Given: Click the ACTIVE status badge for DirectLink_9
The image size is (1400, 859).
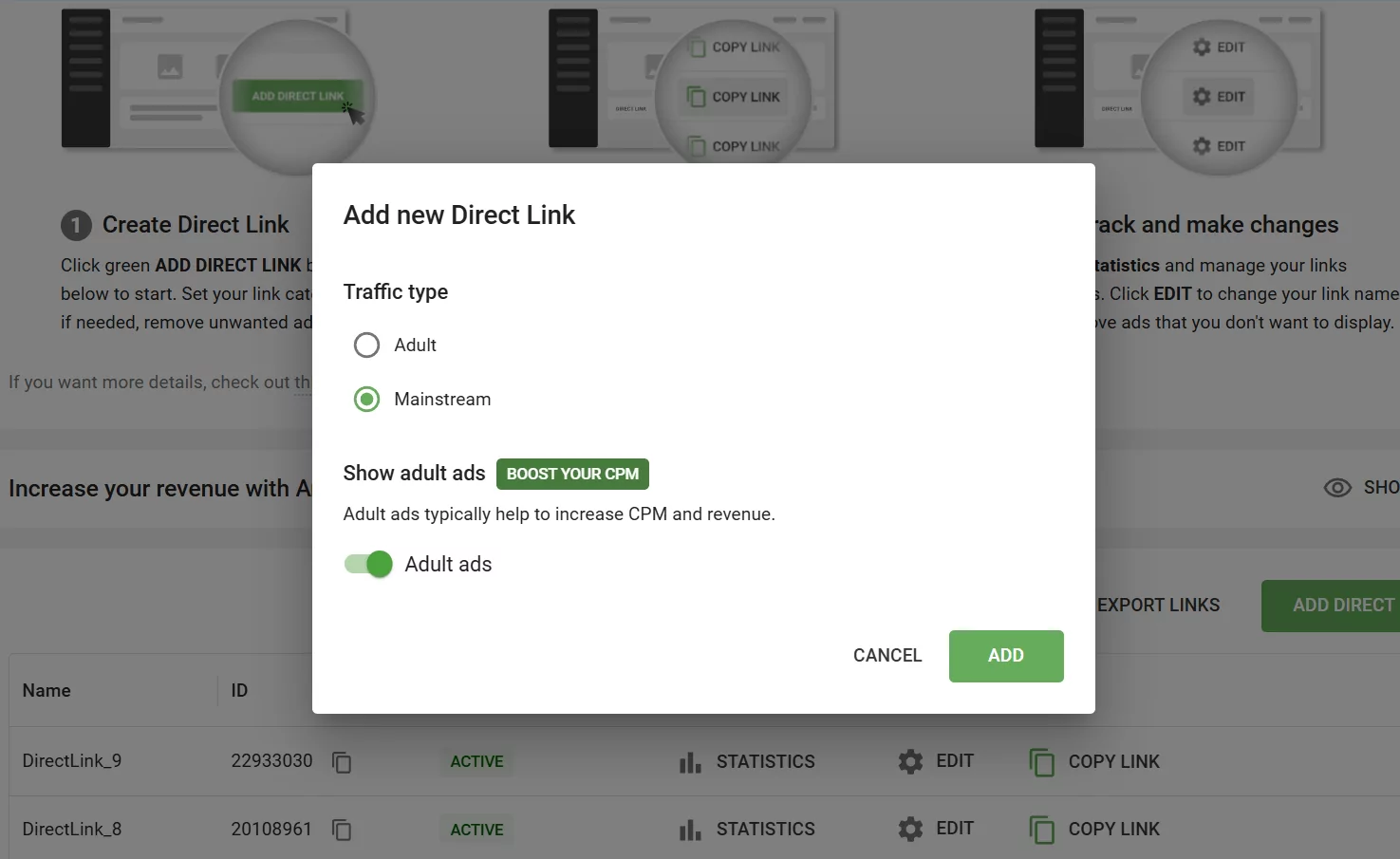Looking at the screenshot, I should point(476,760).
